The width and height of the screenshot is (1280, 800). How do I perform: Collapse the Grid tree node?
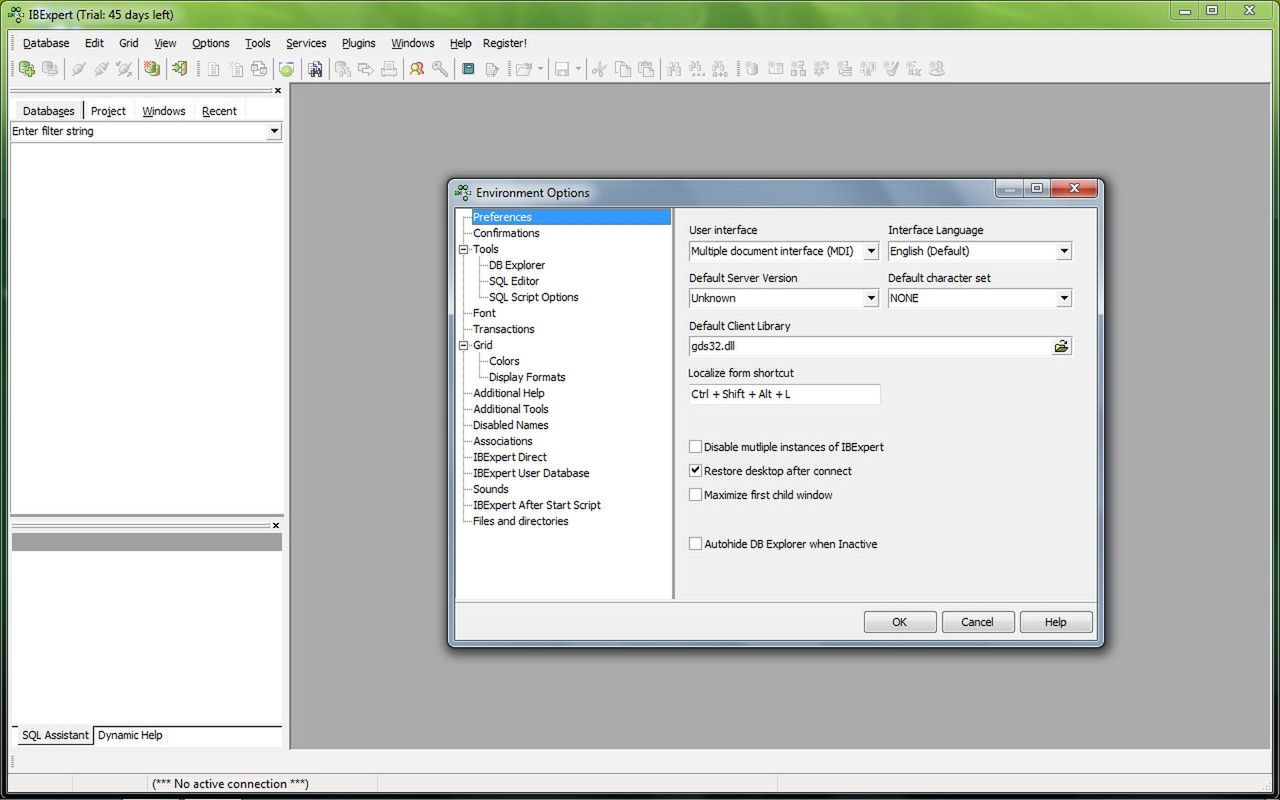click(x=464, y=345)
